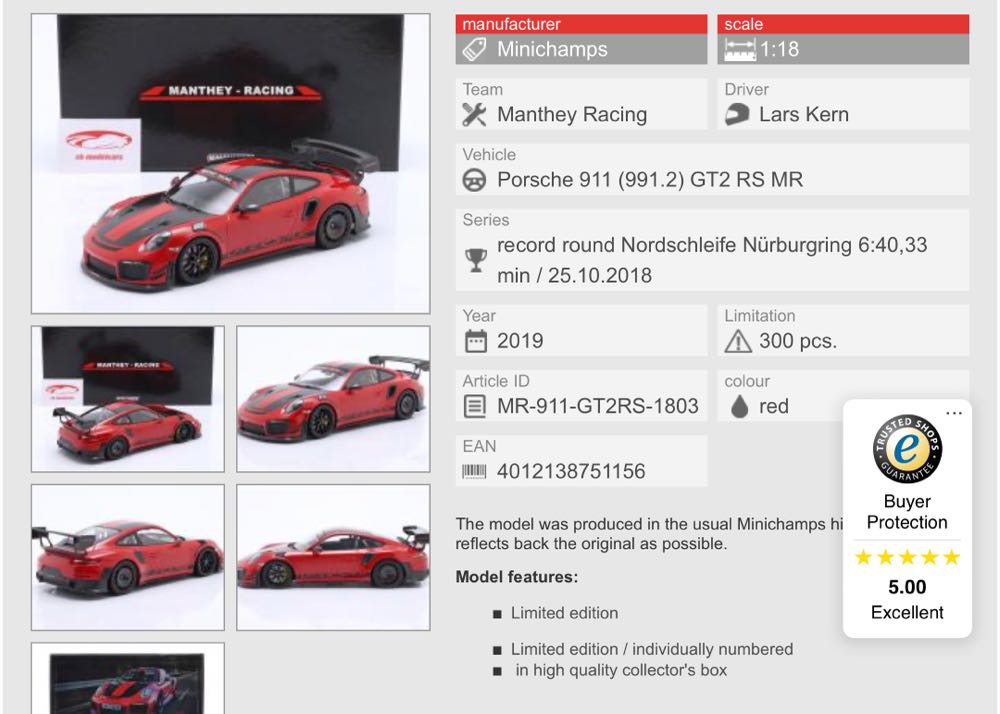
Task: Click the five-star rating row
Action: [x=906, y=558]
